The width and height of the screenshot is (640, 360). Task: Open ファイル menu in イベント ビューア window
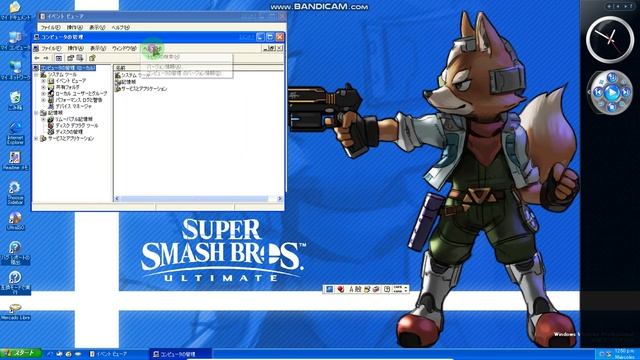(x=50, y=27)
